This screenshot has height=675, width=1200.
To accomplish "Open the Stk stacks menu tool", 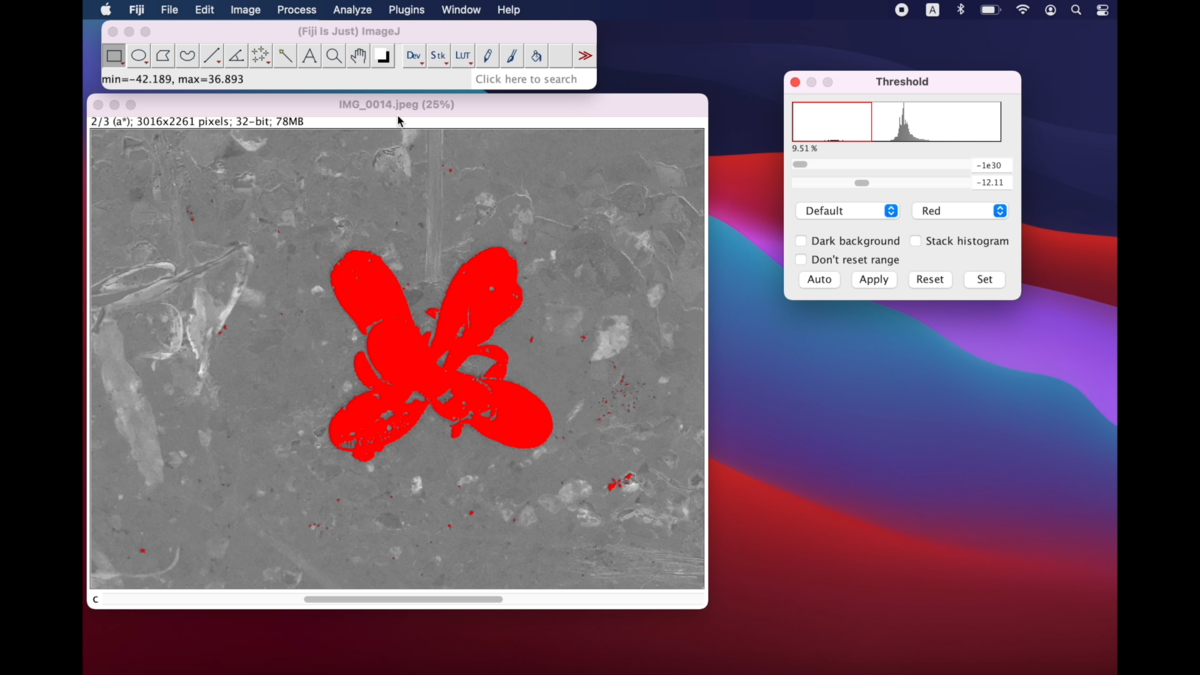I will 438,56.
